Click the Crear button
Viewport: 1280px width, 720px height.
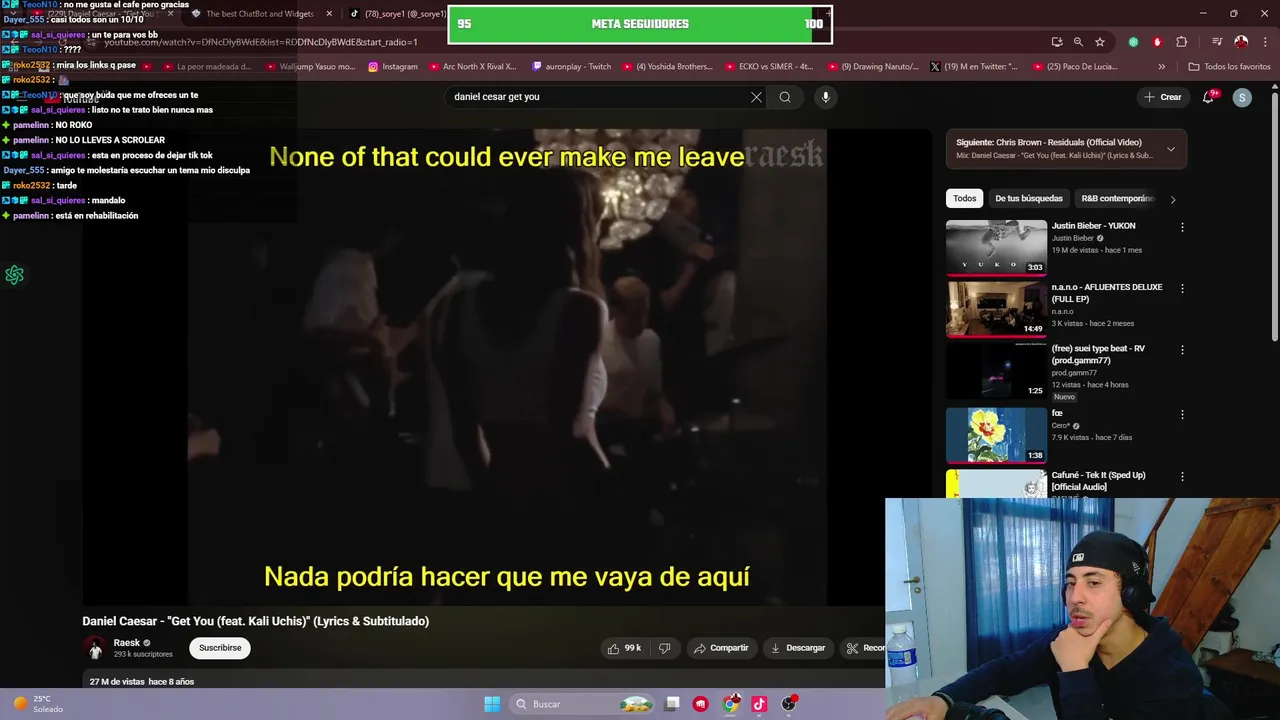[x=1163, y=97]
